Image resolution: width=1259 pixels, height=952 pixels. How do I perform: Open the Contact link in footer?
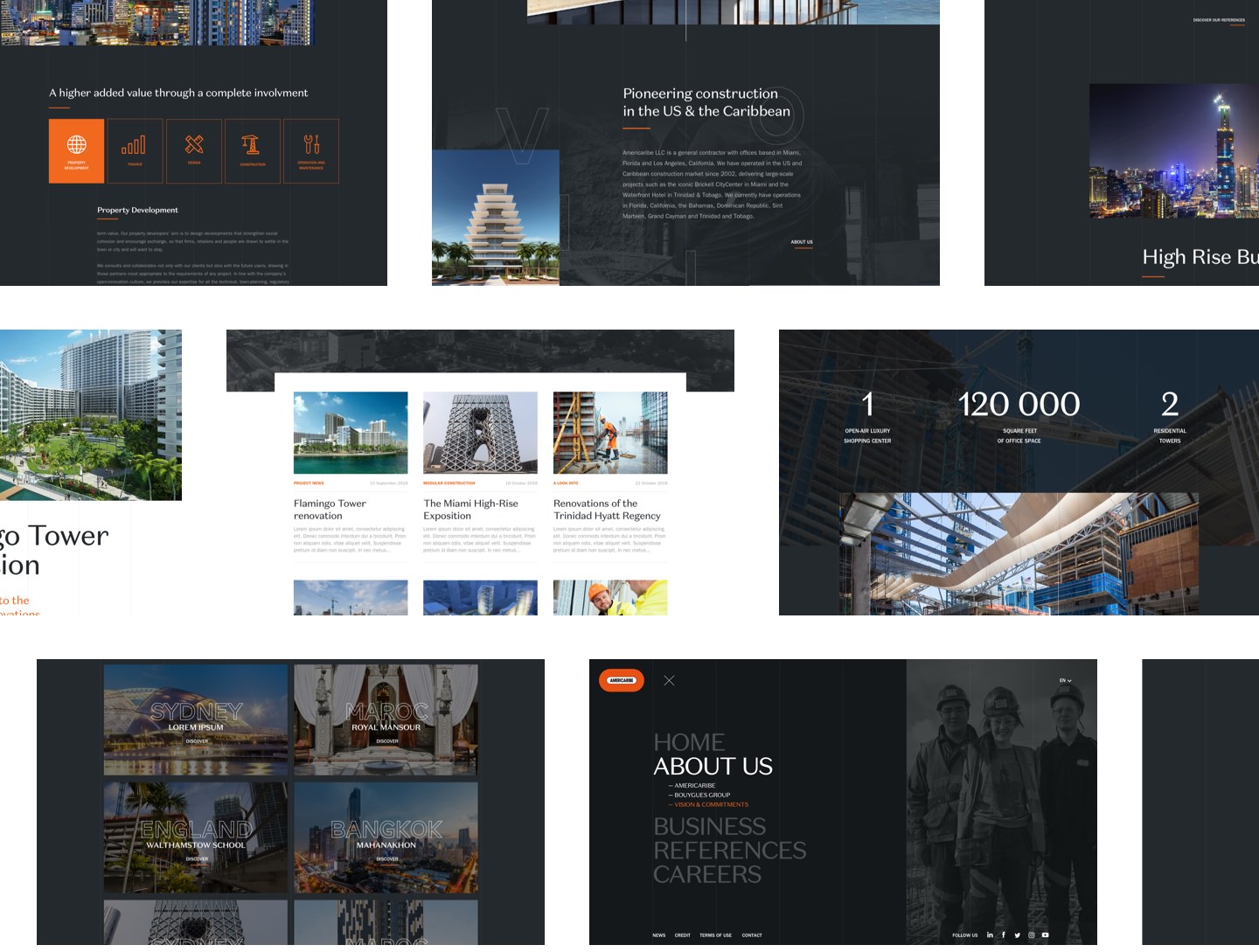752,935
